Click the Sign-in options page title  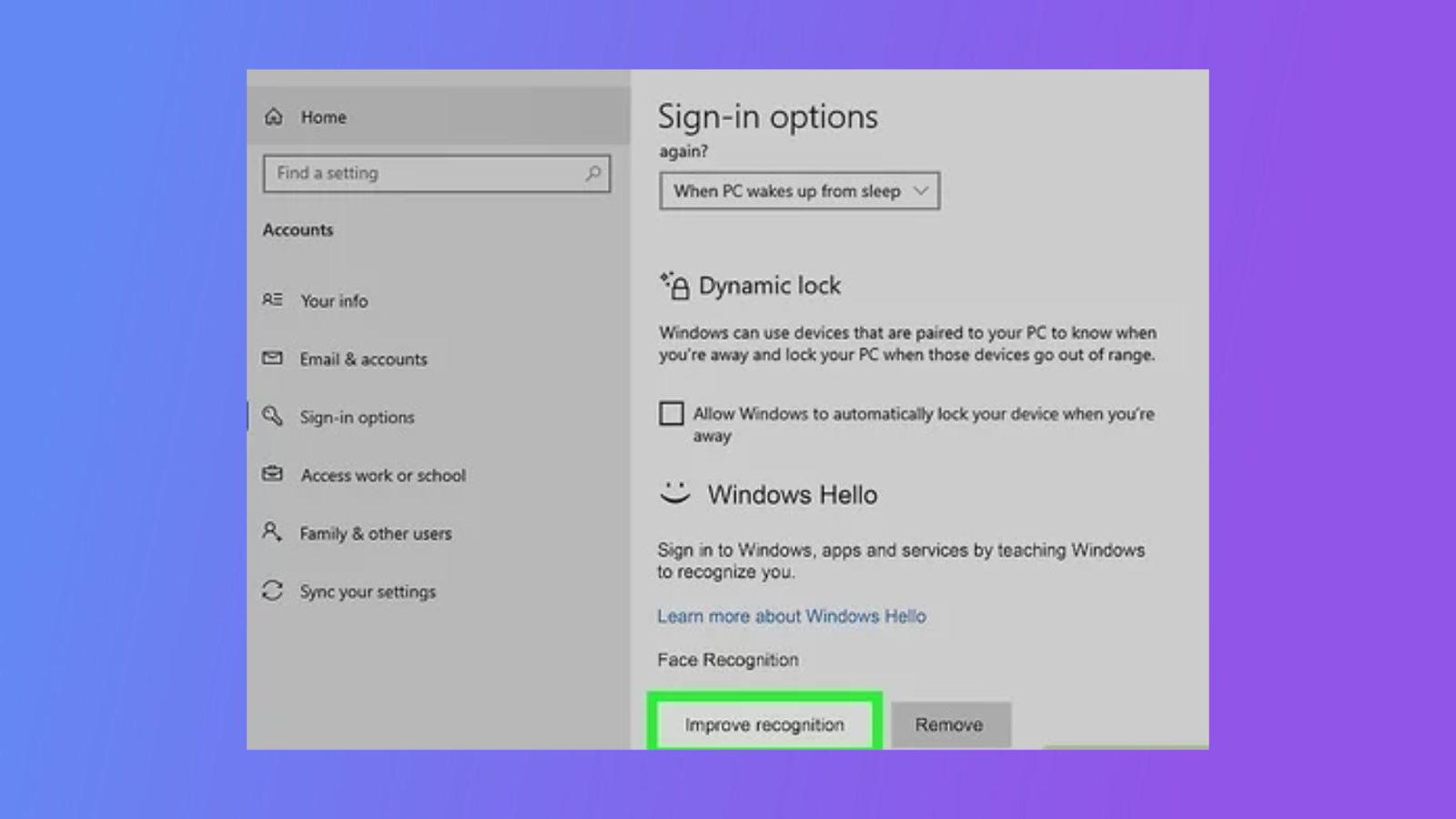[768, 116]
